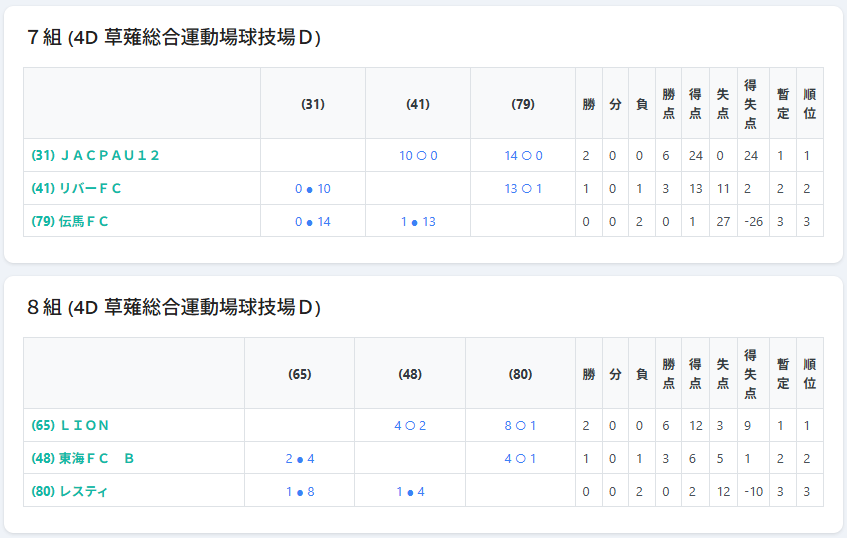
Task: Open the (79) 伝馬ＦＣ team link
Action: 70,221
